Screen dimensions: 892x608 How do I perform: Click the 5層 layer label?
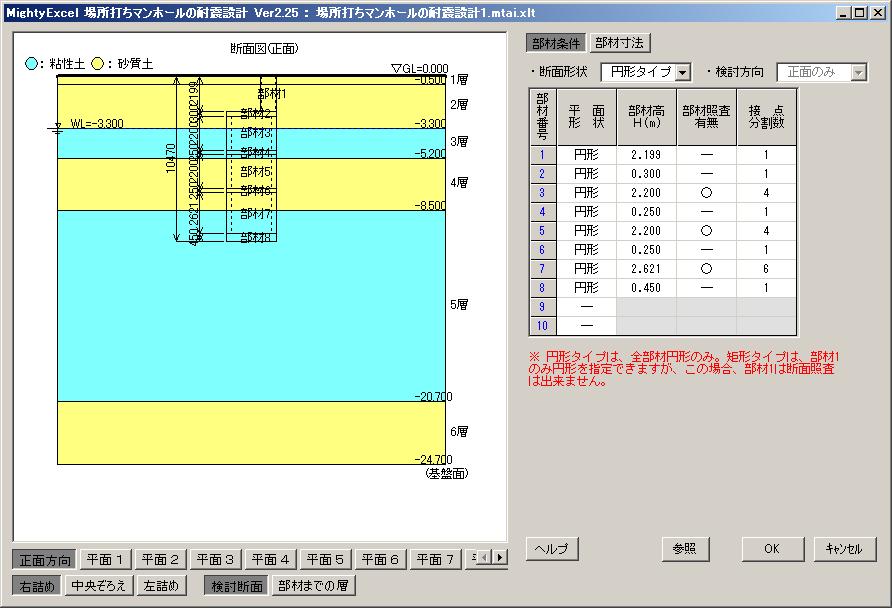(x=459, y=305)
